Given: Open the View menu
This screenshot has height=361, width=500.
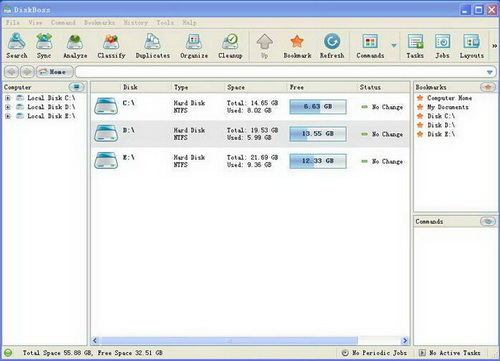Looking at the screenshot, I should (x=35, y=23).
